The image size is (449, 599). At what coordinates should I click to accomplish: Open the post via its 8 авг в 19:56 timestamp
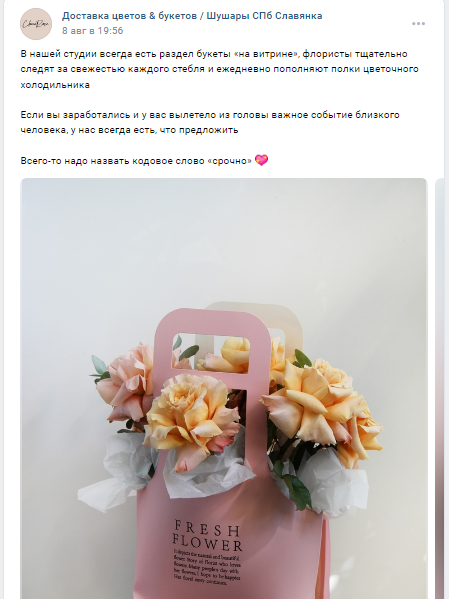(x=92, y=31)
